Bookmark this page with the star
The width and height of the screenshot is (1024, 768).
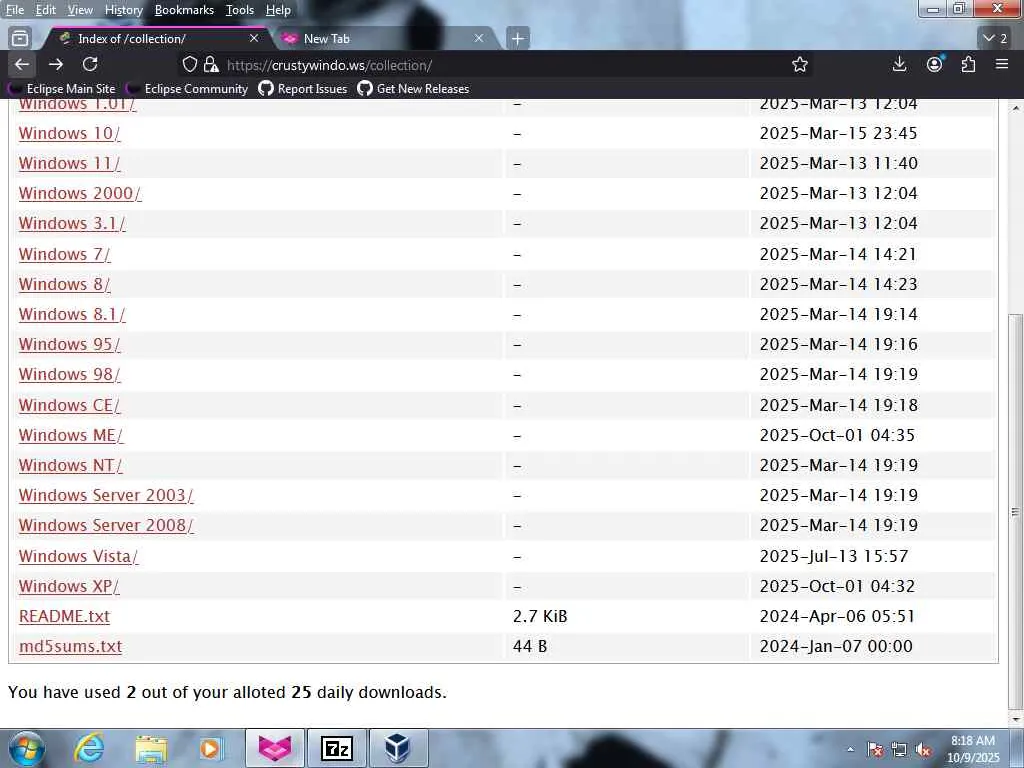tap(799, 64)
